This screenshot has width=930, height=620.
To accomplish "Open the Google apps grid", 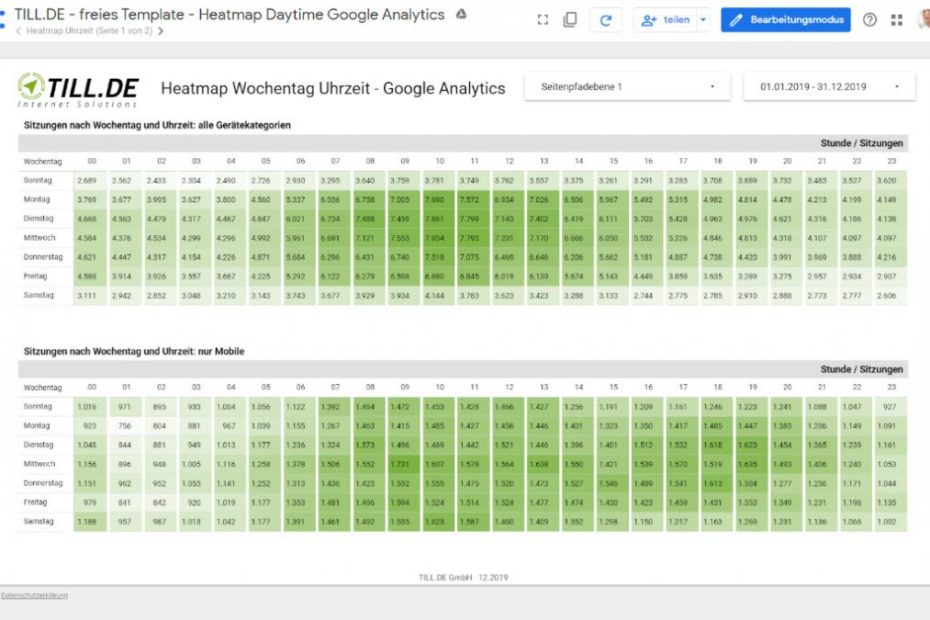I will [897, 20].
